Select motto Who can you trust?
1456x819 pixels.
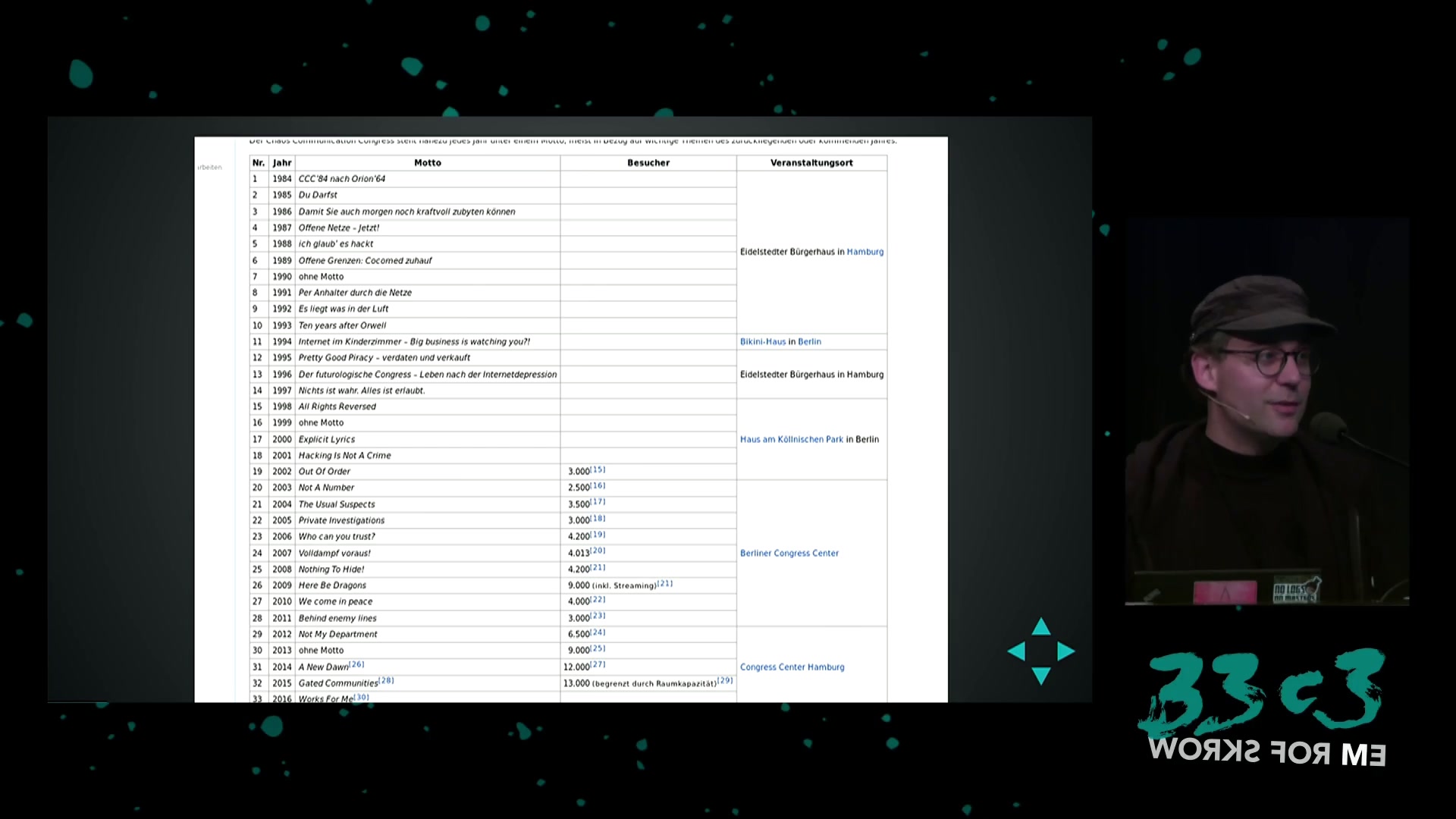[x=337, y=537]
